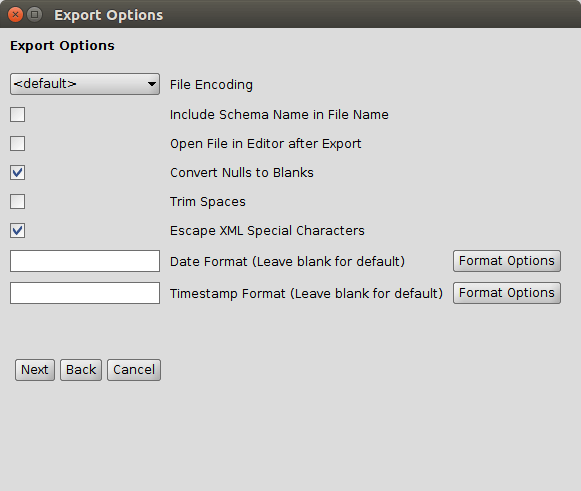Viewport: 581px width, 491px height.
Task: Click the Convert Nulls to Blanks label
Action: pyautogui.click(x=242, y=173)
